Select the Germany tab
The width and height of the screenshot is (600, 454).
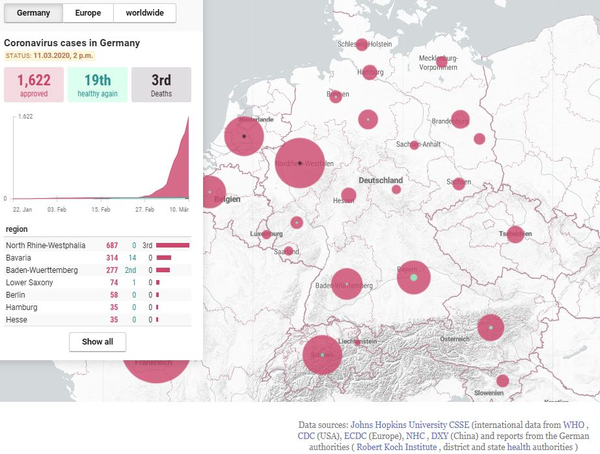click(x=33, y=13)
